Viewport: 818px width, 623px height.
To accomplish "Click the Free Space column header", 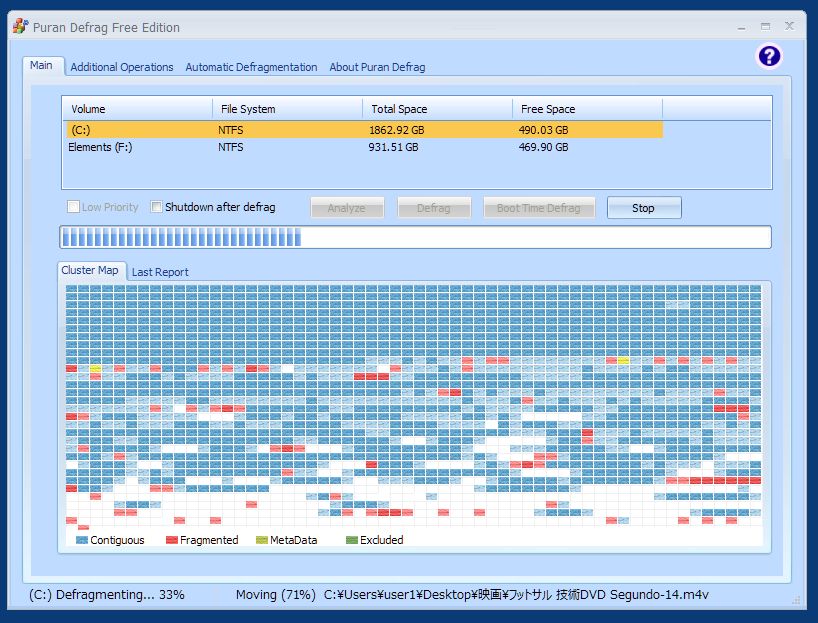I will 587,109.
